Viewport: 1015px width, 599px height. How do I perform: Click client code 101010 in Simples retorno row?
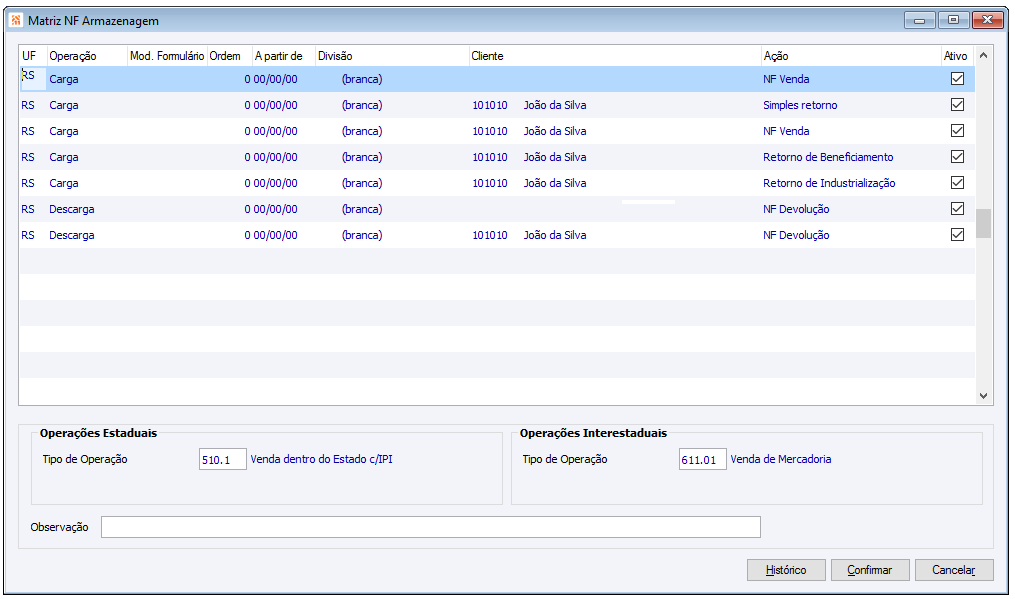[490, 105]
